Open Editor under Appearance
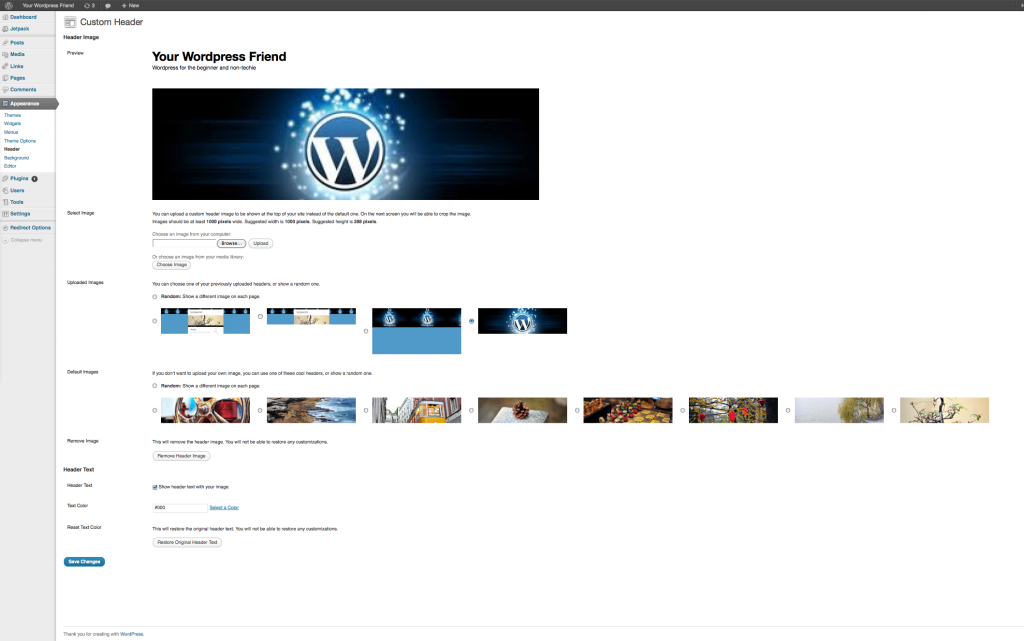 (10, 166)
